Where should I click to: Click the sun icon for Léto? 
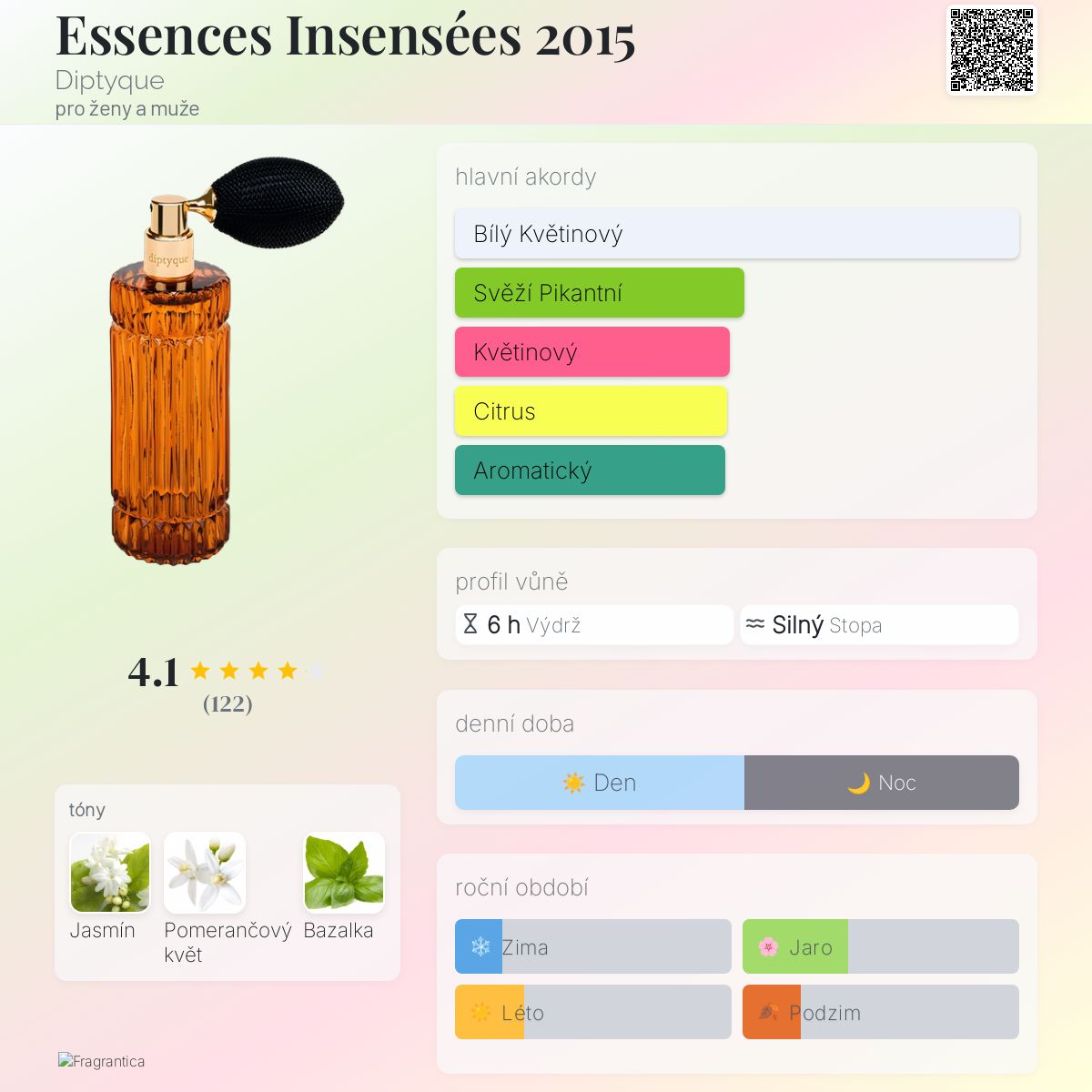point(480,1012)
